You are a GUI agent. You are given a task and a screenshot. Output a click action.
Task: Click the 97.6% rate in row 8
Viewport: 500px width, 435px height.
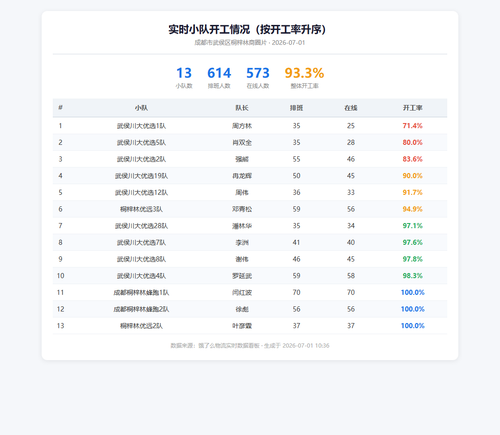point(413,242)
